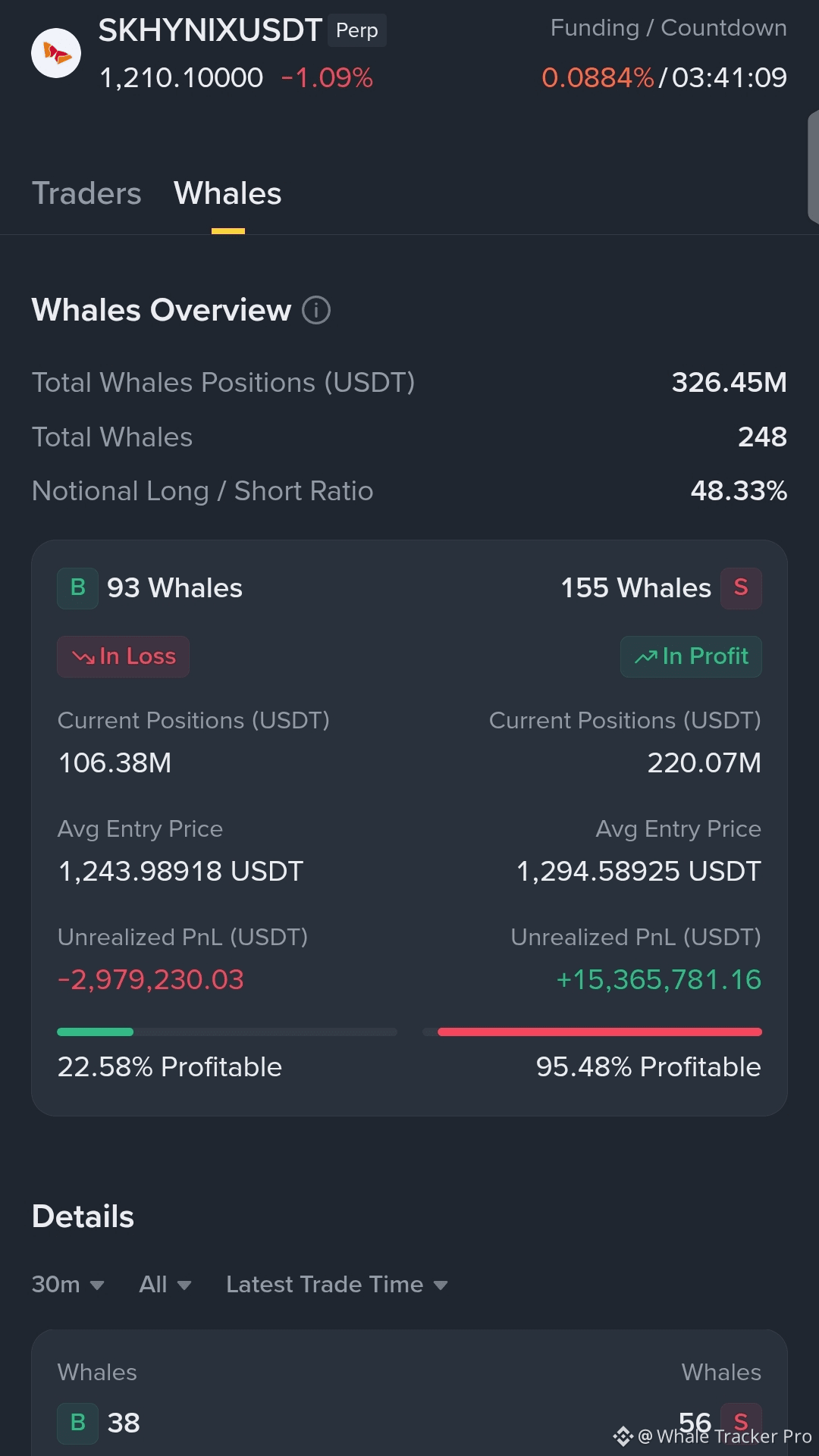Tap the In Loss trend badge

[x=123, y=656]
